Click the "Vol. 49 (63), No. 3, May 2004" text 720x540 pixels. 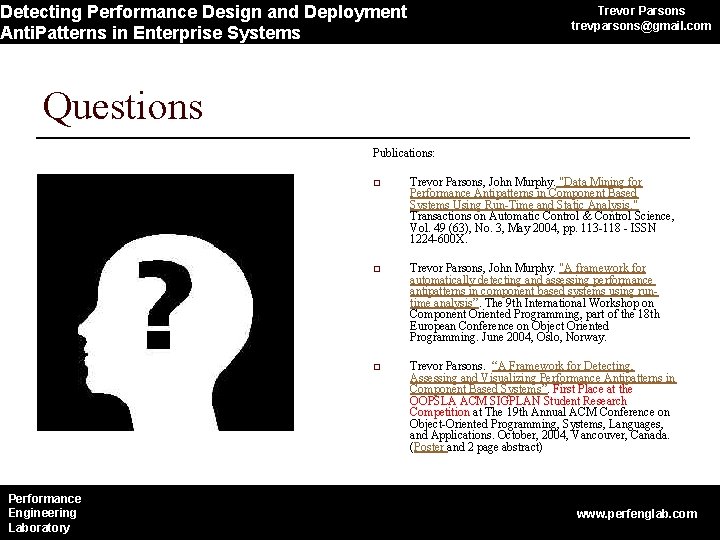coord(484,228)
